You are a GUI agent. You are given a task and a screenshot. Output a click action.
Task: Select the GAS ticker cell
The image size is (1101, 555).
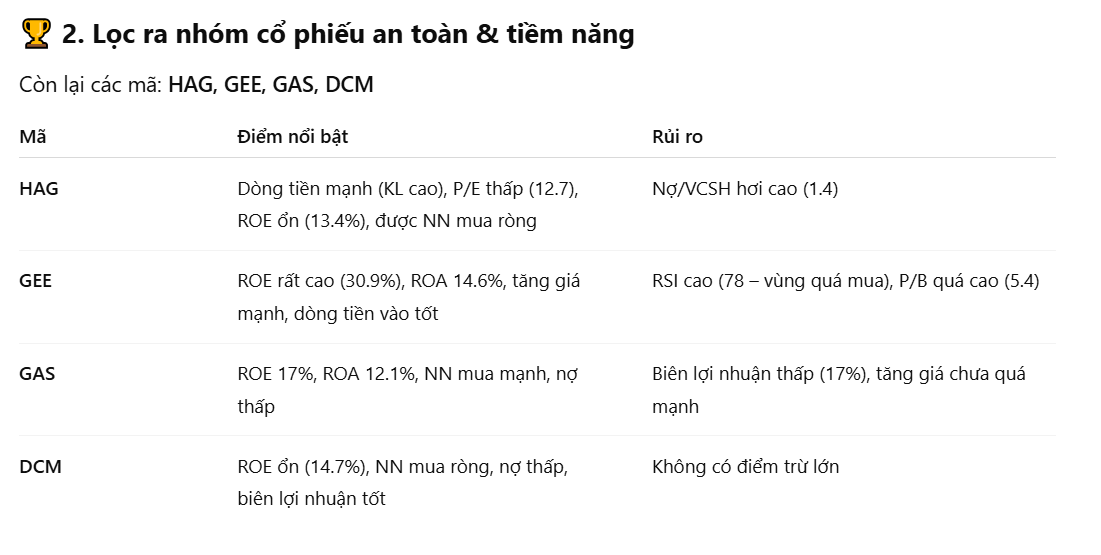[x=37, y=374]
